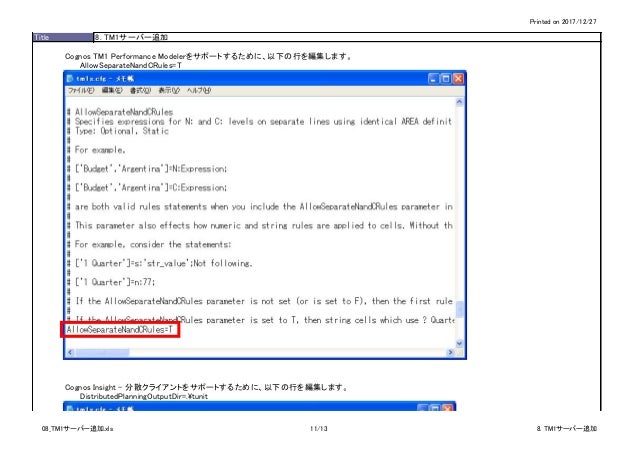
Task: Close the tm1s.cfg Notepad window
Action: (458, 79)
